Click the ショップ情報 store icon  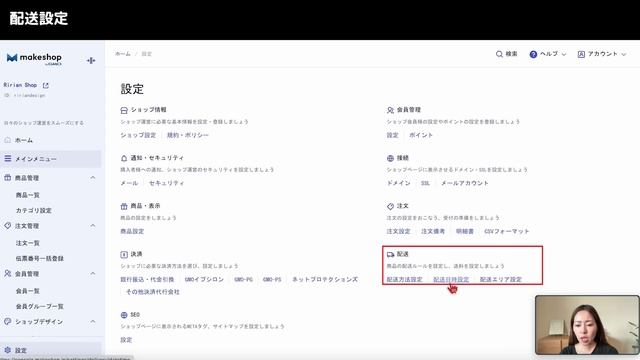coord(124,110)
